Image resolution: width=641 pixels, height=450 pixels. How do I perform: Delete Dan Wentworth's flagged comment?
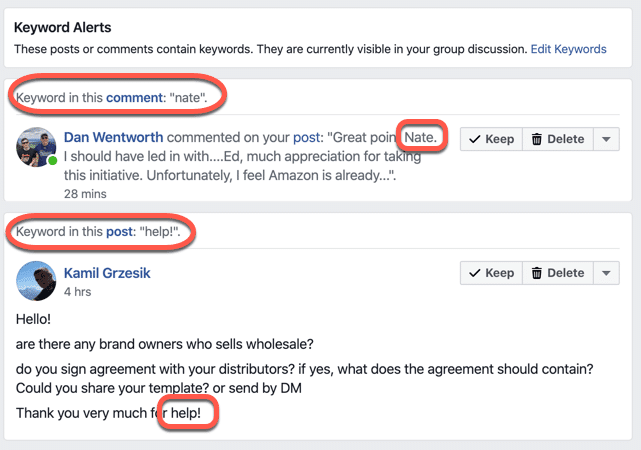click(558, 139)
